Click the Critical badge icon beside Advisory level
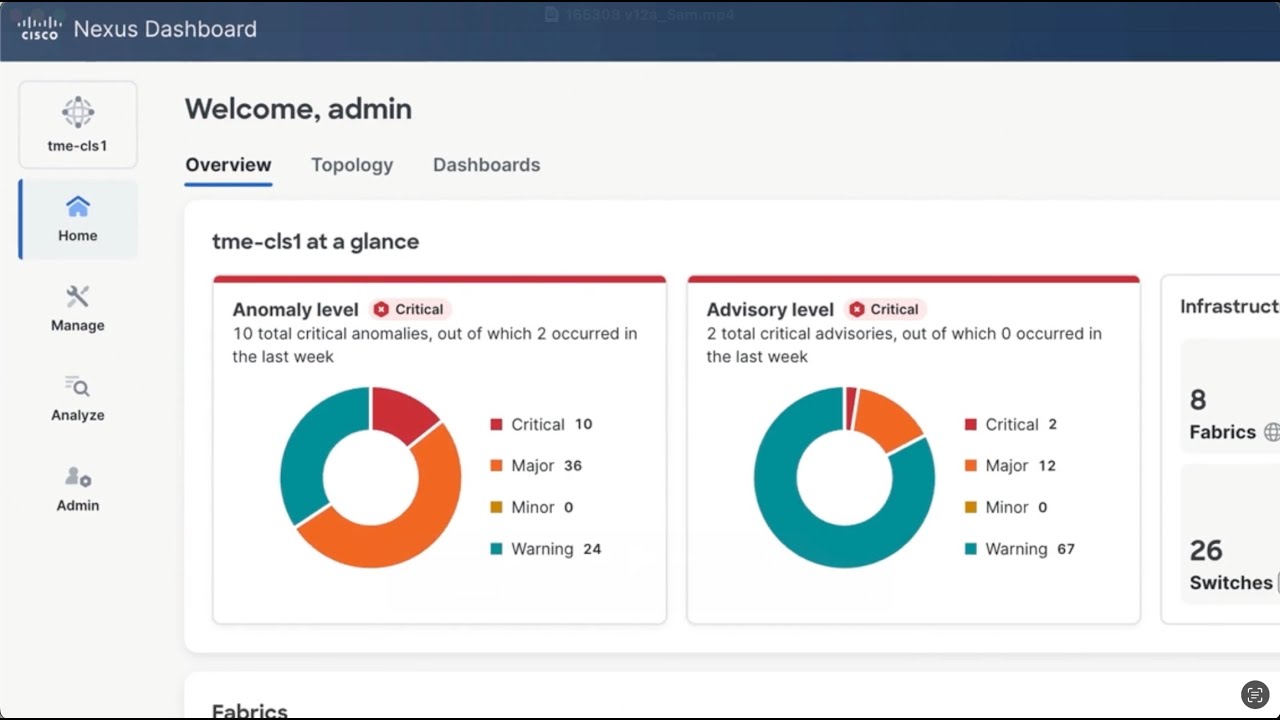 click(x=856, y=310)
